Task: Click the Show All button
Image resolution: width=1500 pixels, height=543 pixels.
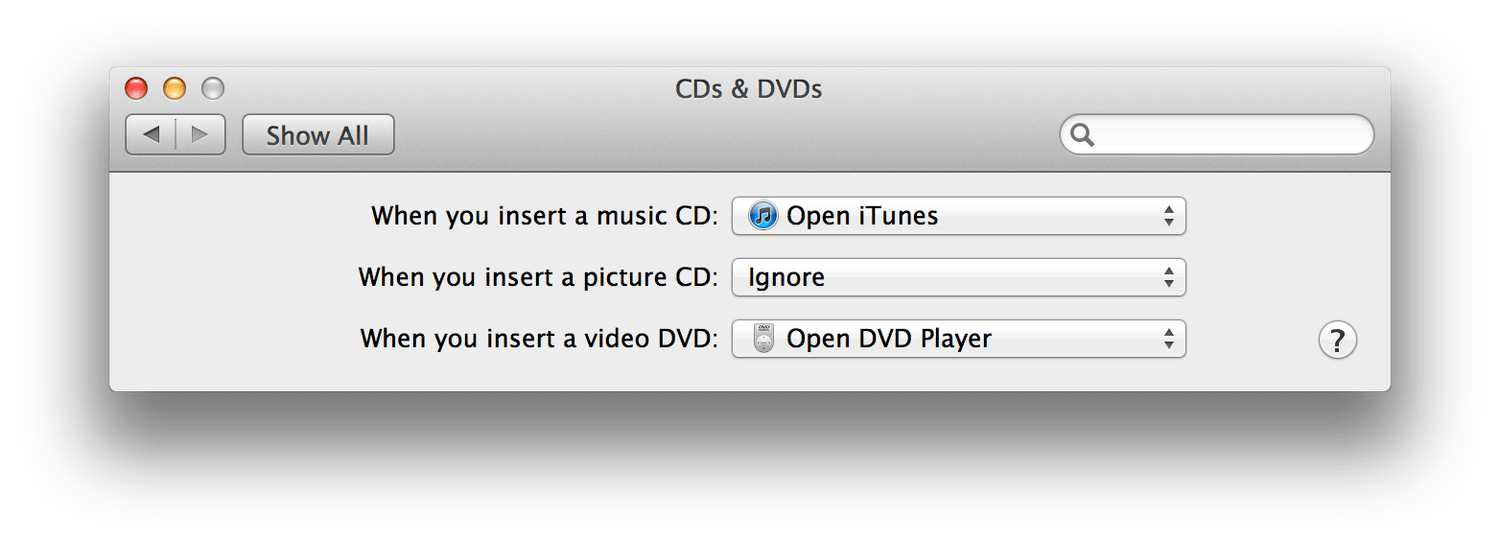Action: coord(318,135)
